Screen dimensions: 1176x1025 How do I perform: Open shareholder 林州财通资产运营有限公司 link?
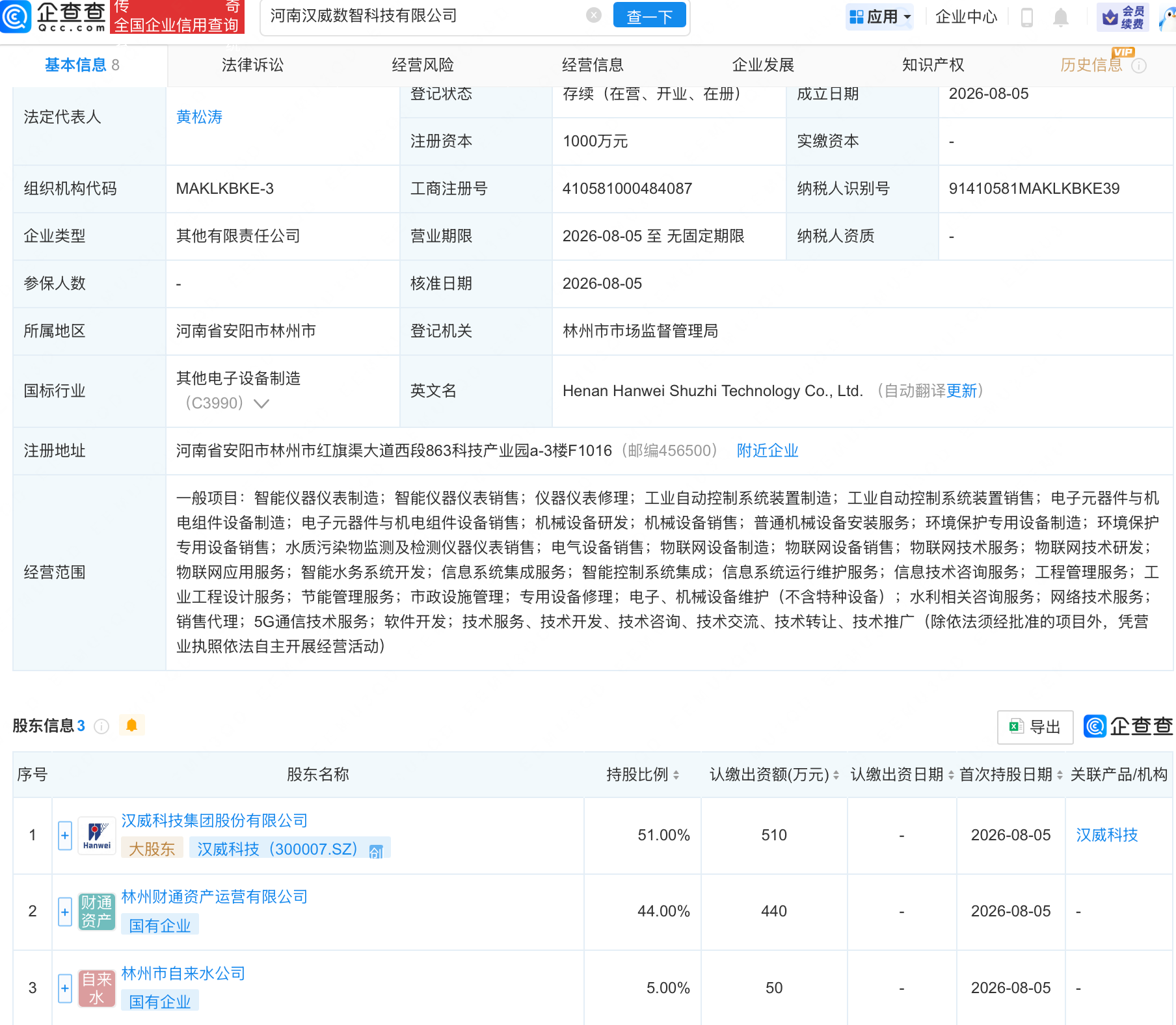click(x=214, y=897)
